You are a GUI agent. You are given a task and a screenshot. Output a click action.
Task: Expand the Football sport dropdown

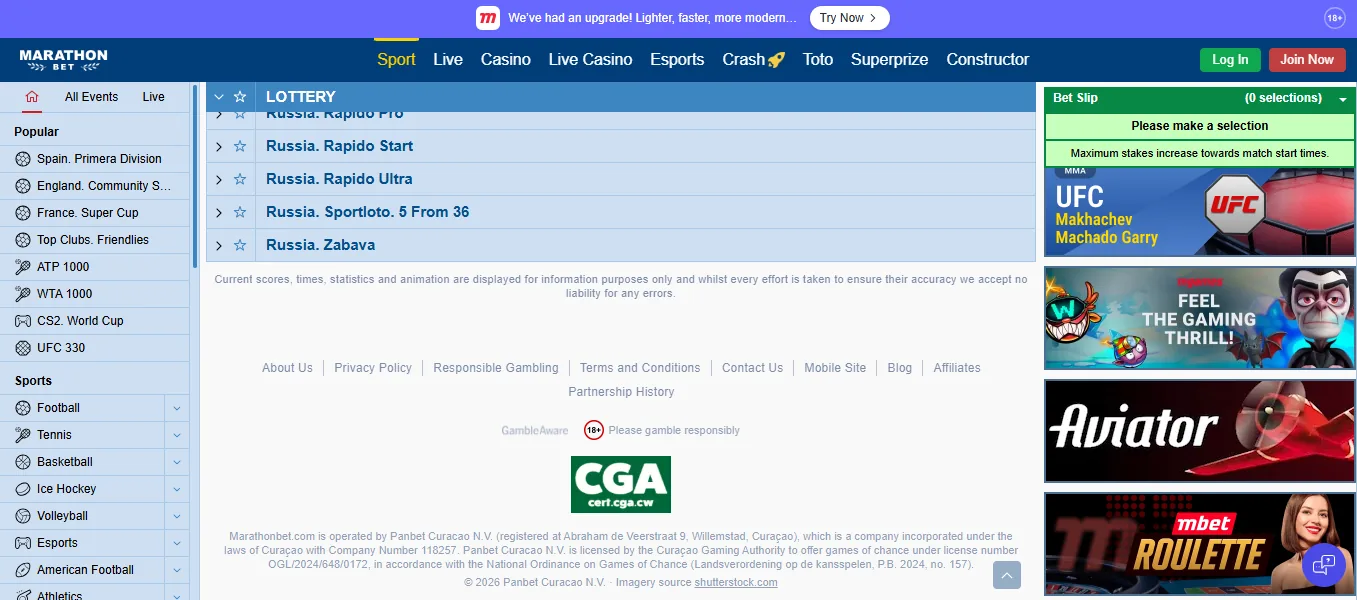[177, 408]
